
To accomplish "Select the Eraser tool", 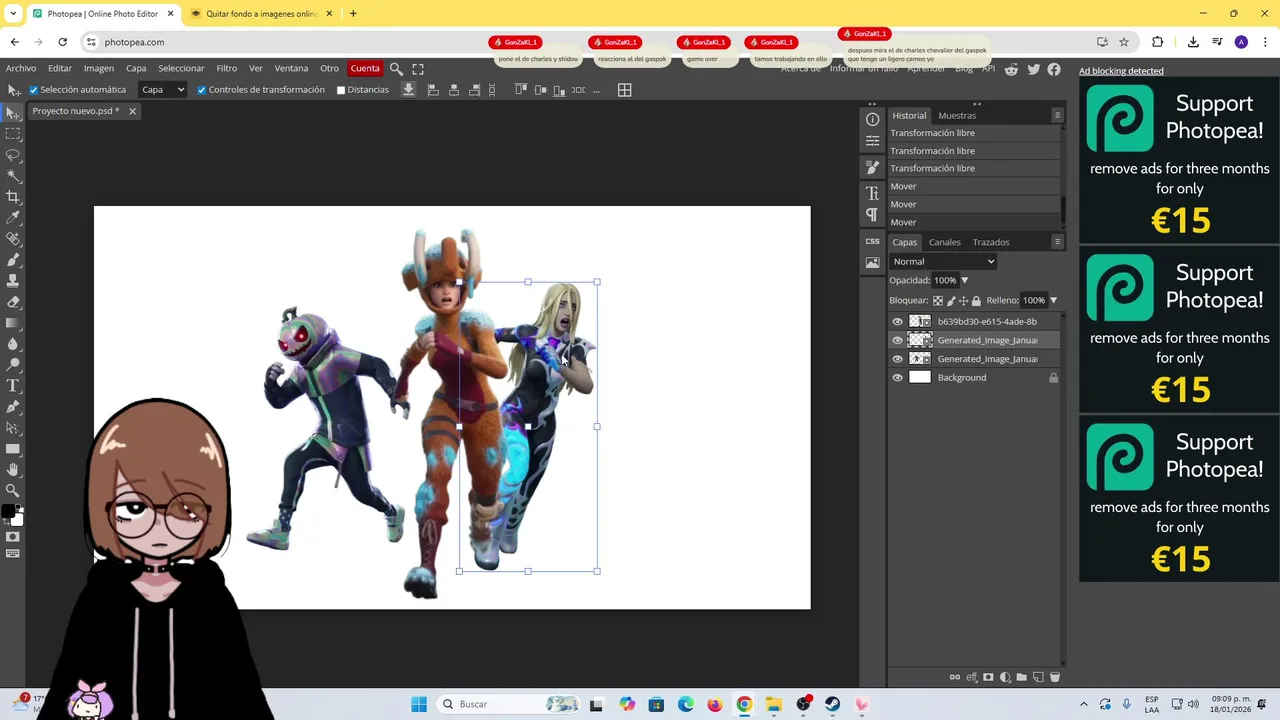I will [13, 302].
